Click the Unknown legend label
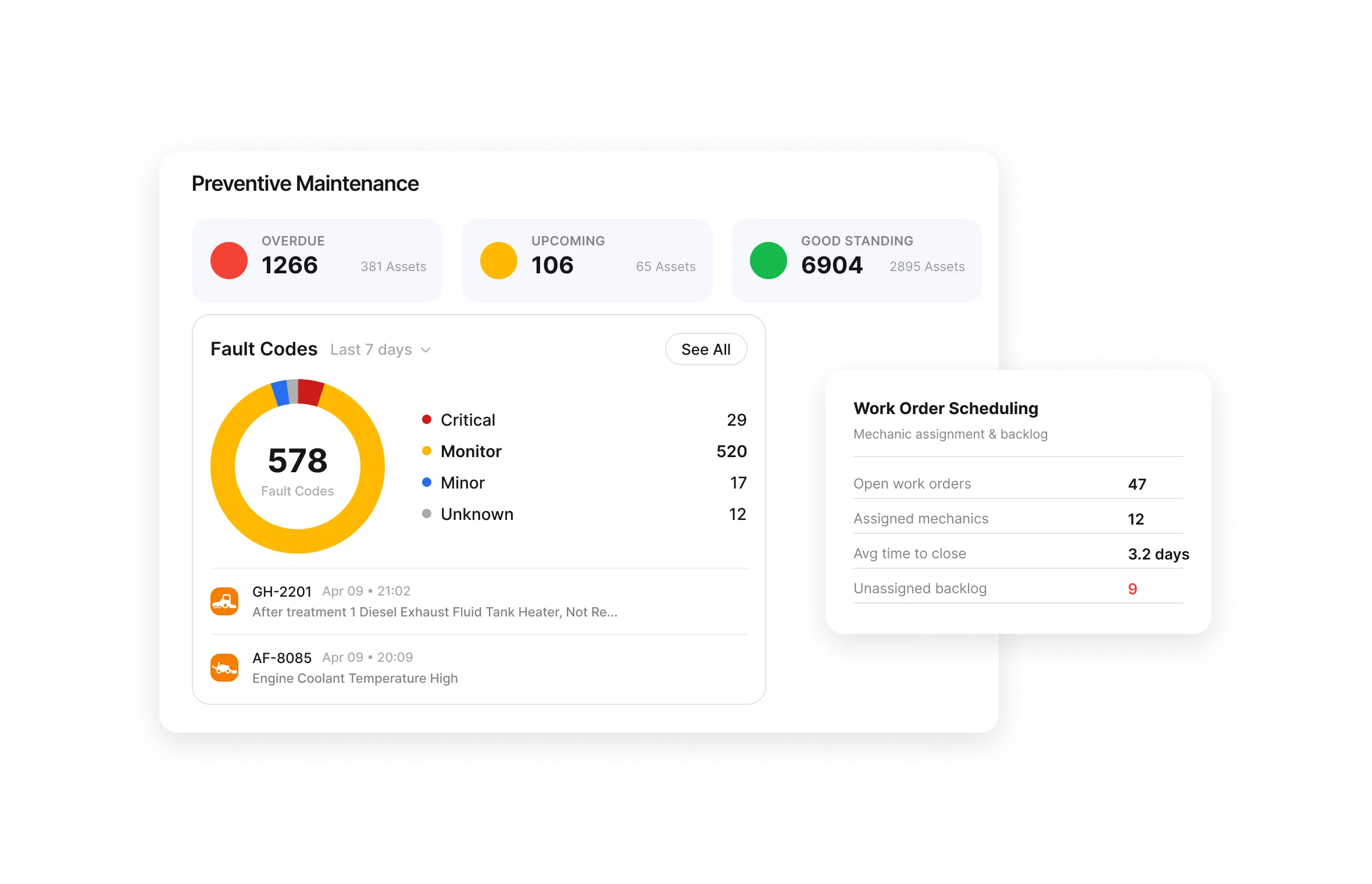Screen dimensions: 1372x884 click(x=477, y=514)
